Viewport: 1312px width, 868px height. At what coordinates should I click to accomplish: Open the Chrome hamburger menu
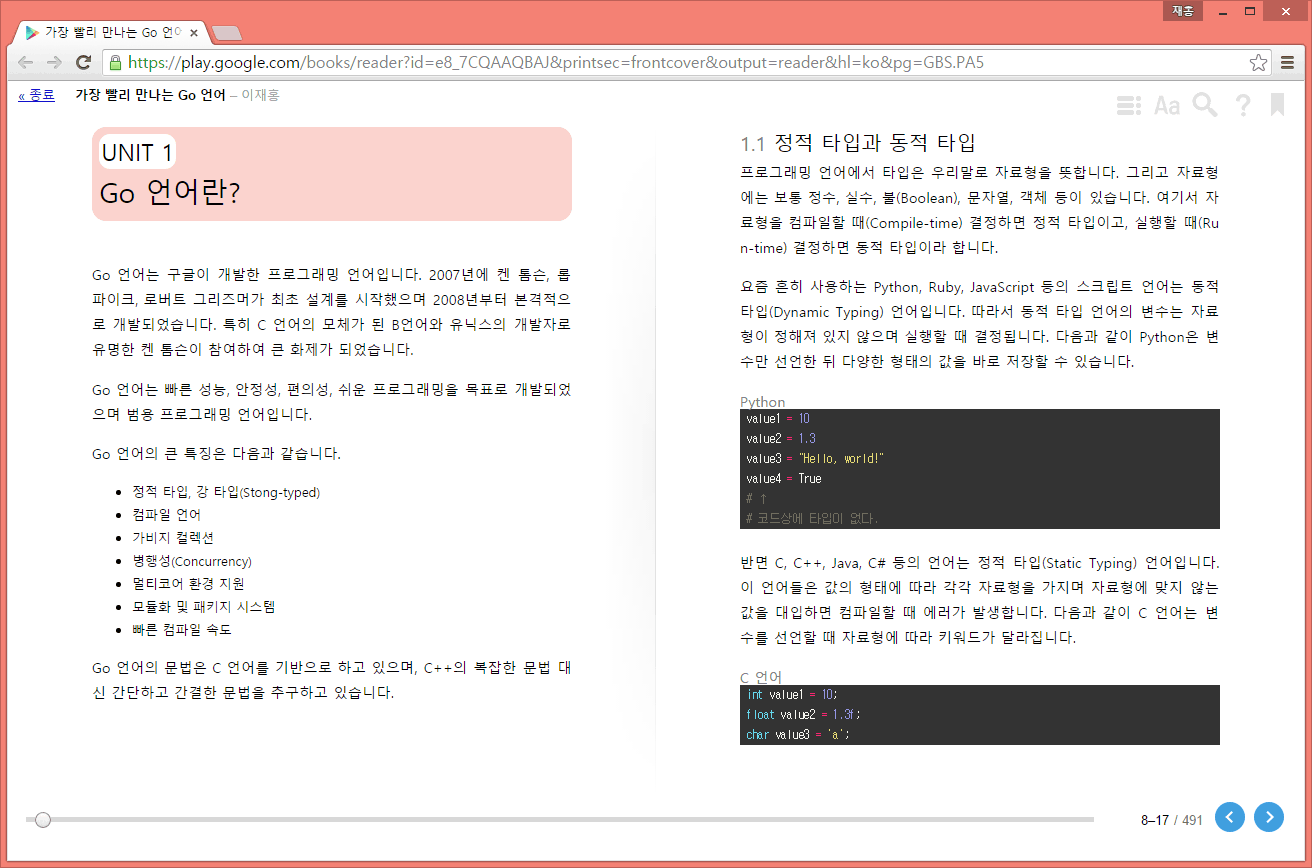(x=1288, y=63)
